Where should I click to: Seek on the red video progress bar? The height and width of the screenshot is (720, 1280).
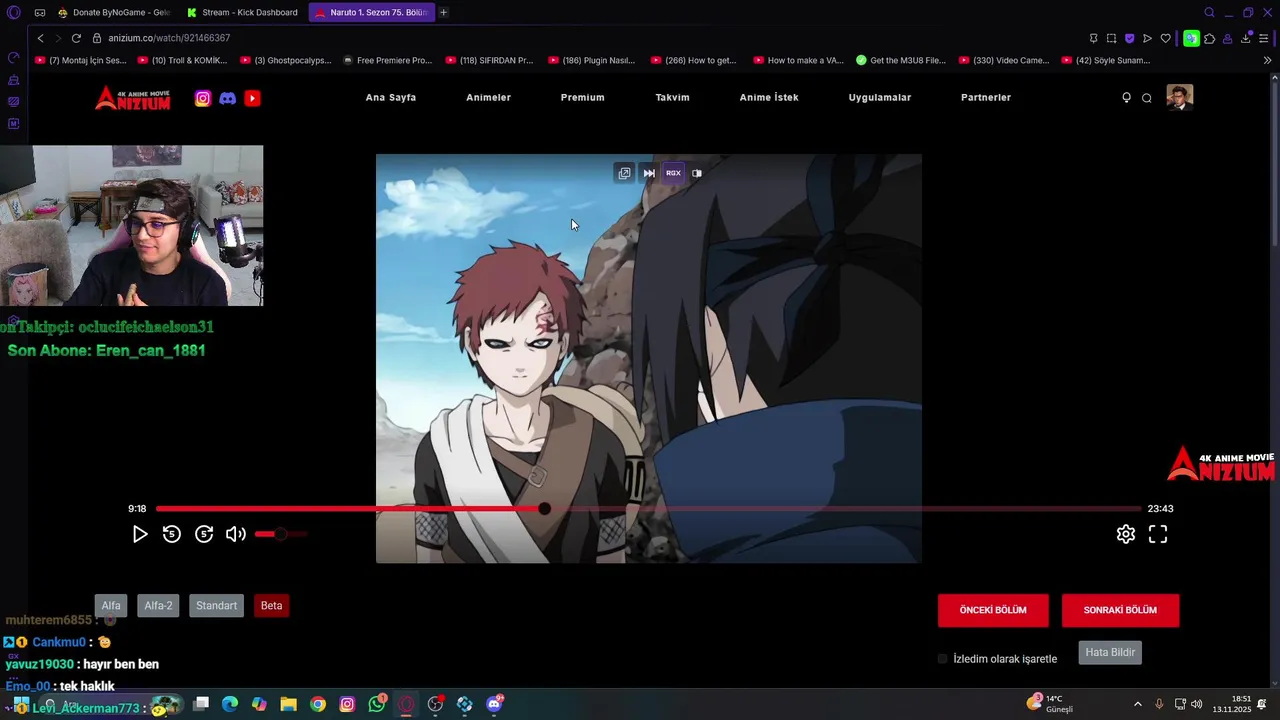pyautogui.click(x=648, y=509)
